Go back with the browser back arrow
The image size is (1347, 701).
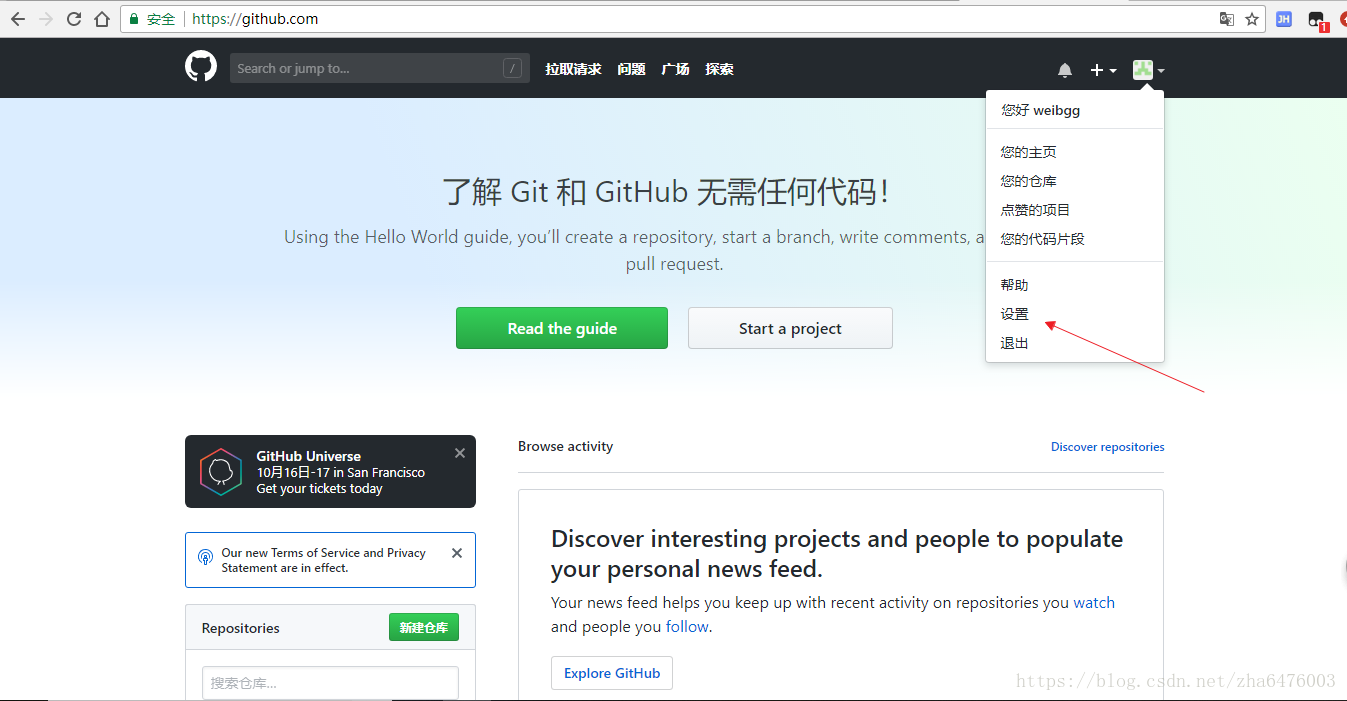[17, 19]
